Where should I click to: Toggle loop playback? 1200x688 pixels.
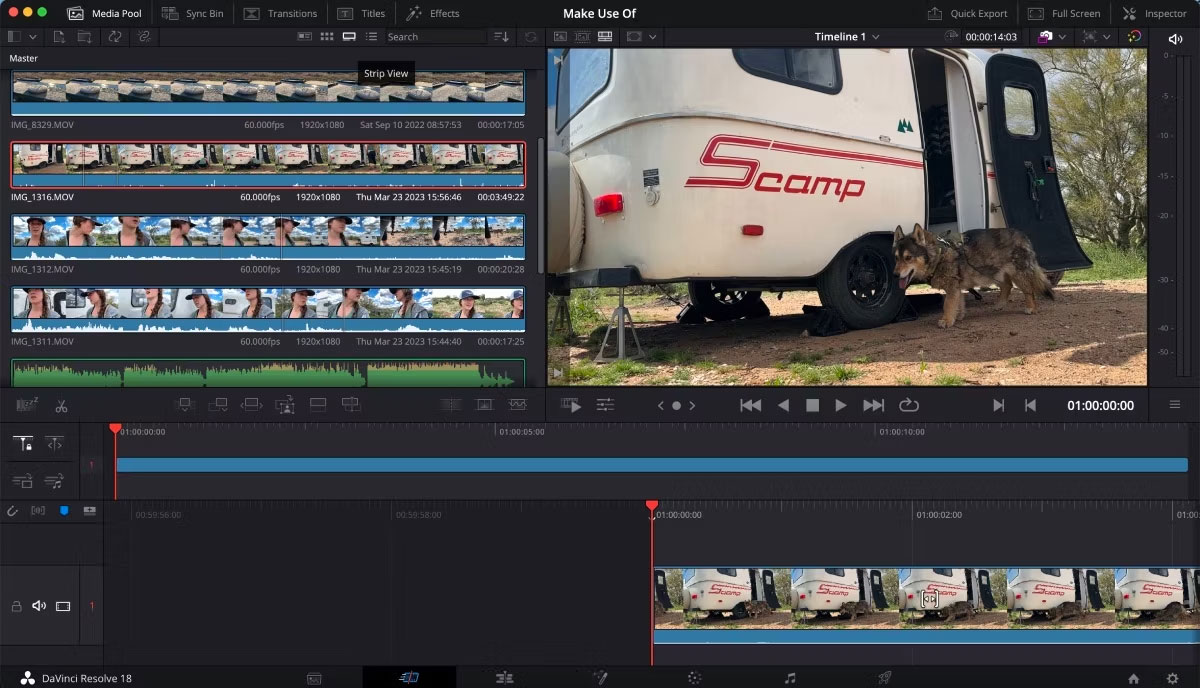(x=909, y=405)
